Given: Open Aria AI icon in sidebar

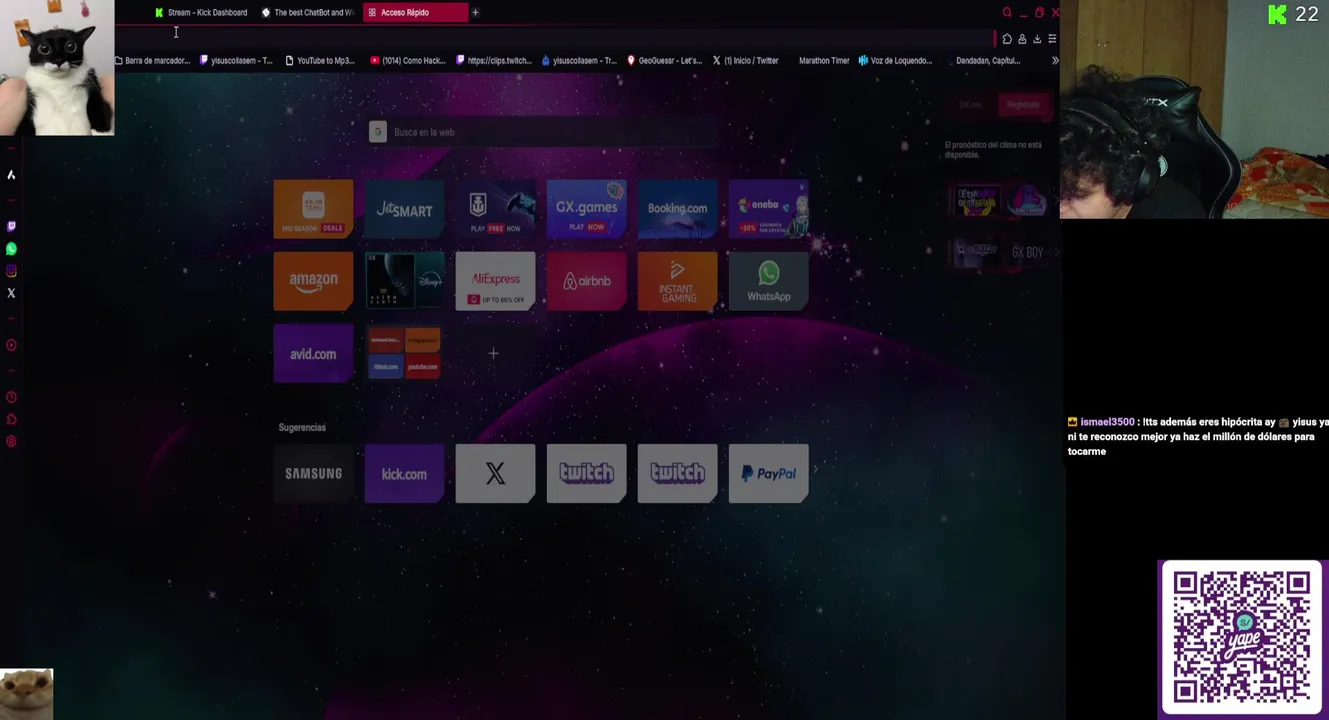Looking at the screenshot, I should [11, 175].
